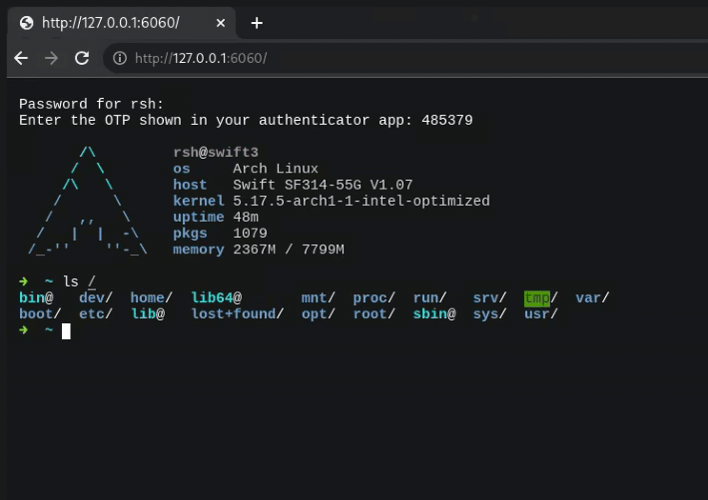Open a new tab with plus button
The image size is (708, 500).
tap(256, 23)
